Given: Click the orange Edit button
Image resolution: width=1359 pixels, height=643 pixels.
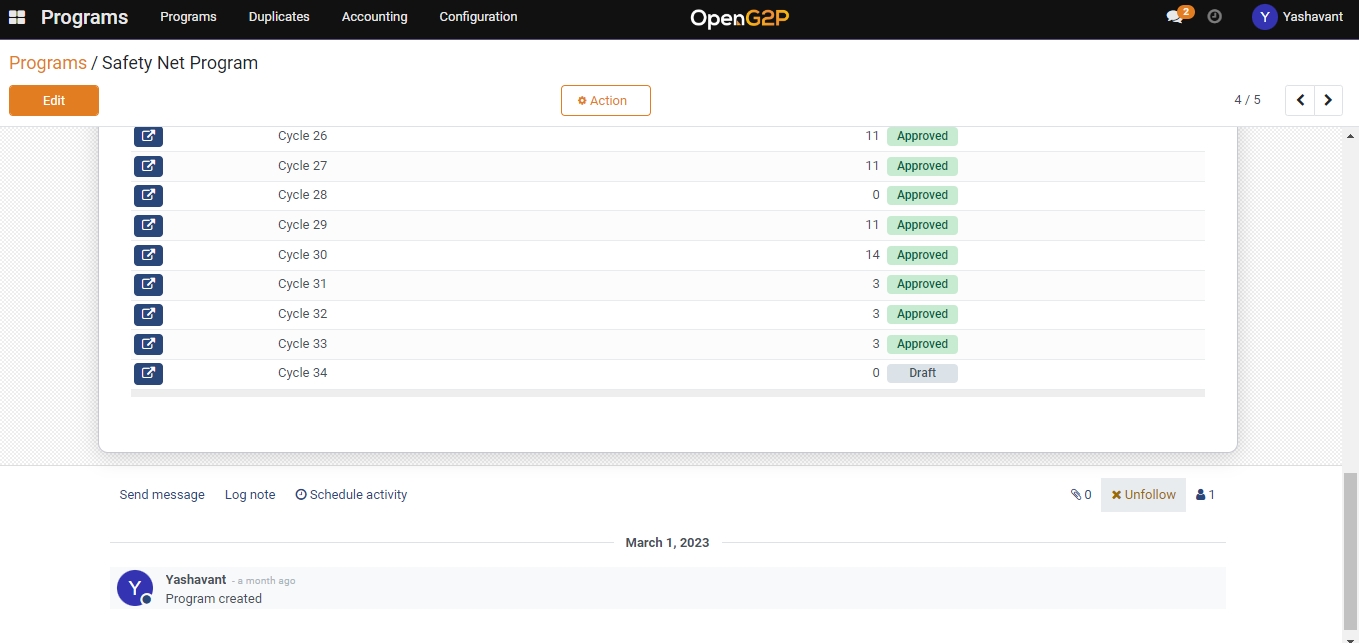Looking at the screenshot, I should 54,100.
